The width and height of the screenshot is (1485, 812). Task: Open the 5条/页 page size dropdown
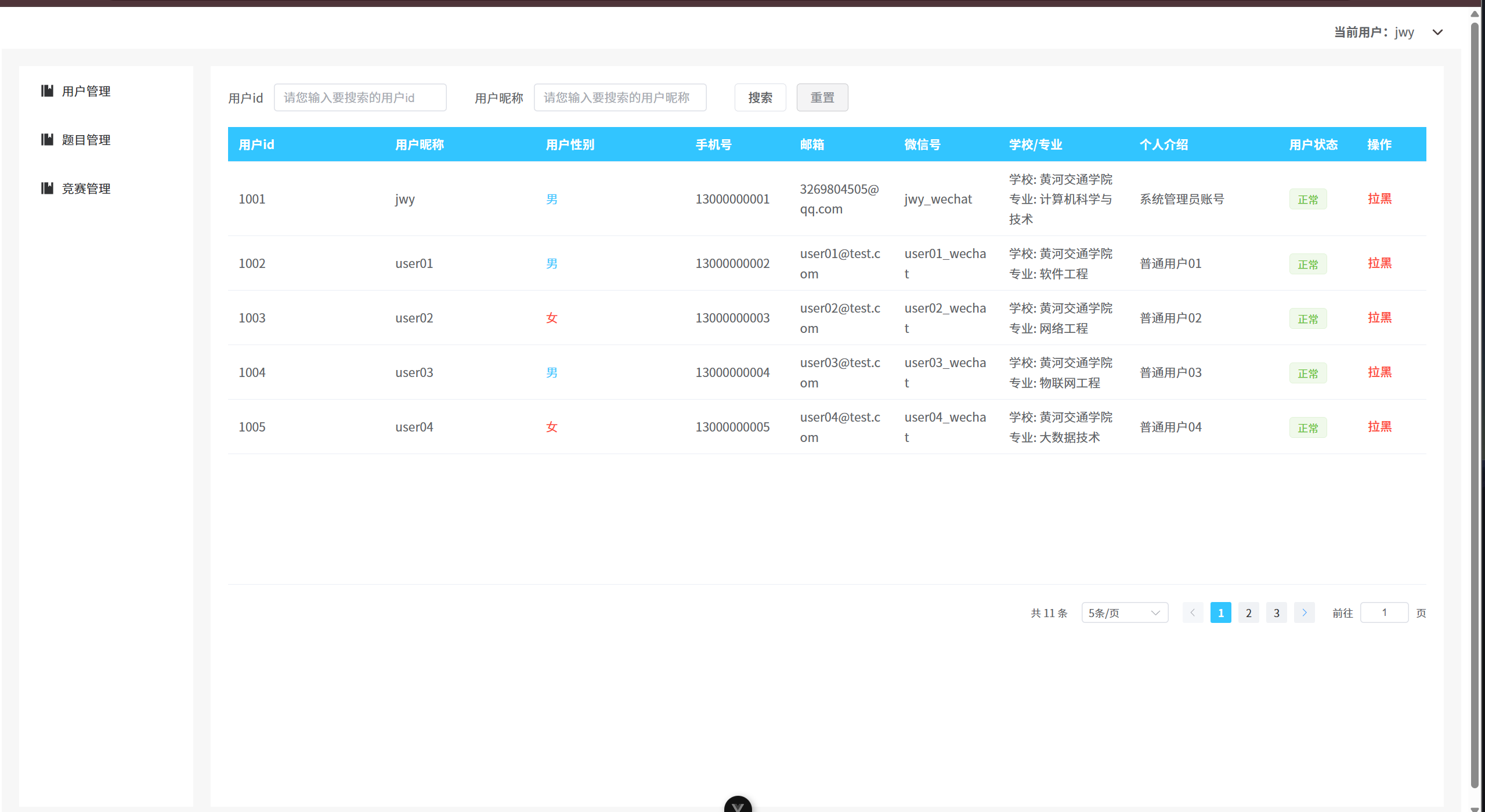coord(1125,612)
